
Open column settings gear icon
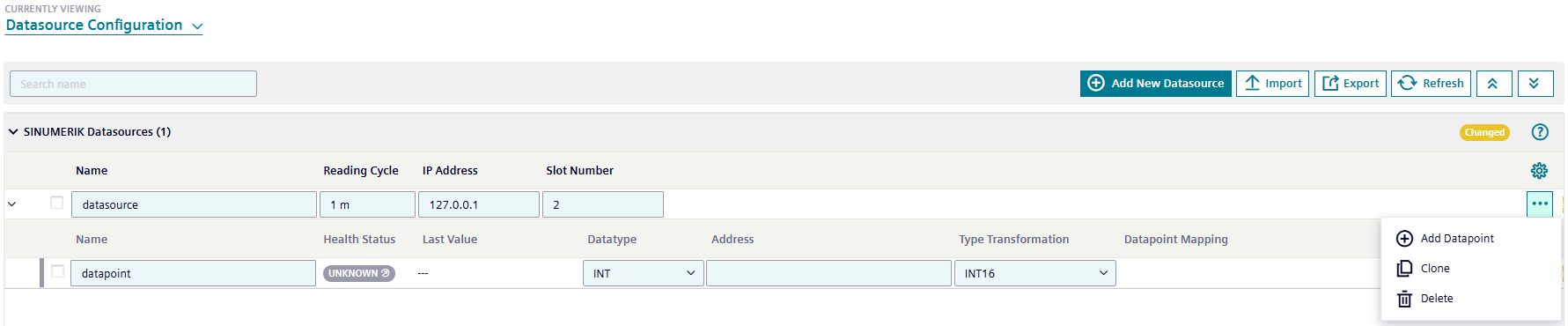(1539, 171)
